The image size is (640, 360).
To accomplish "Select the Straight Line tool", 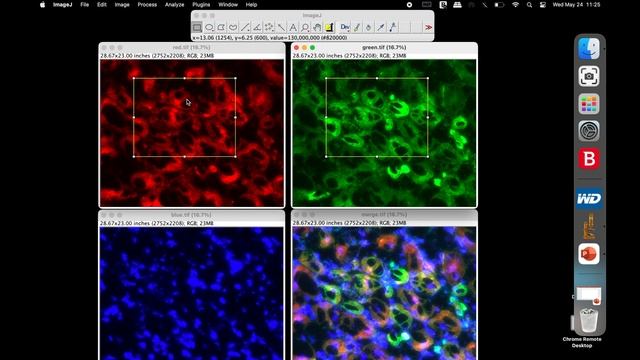I will (x=245, y=27).
